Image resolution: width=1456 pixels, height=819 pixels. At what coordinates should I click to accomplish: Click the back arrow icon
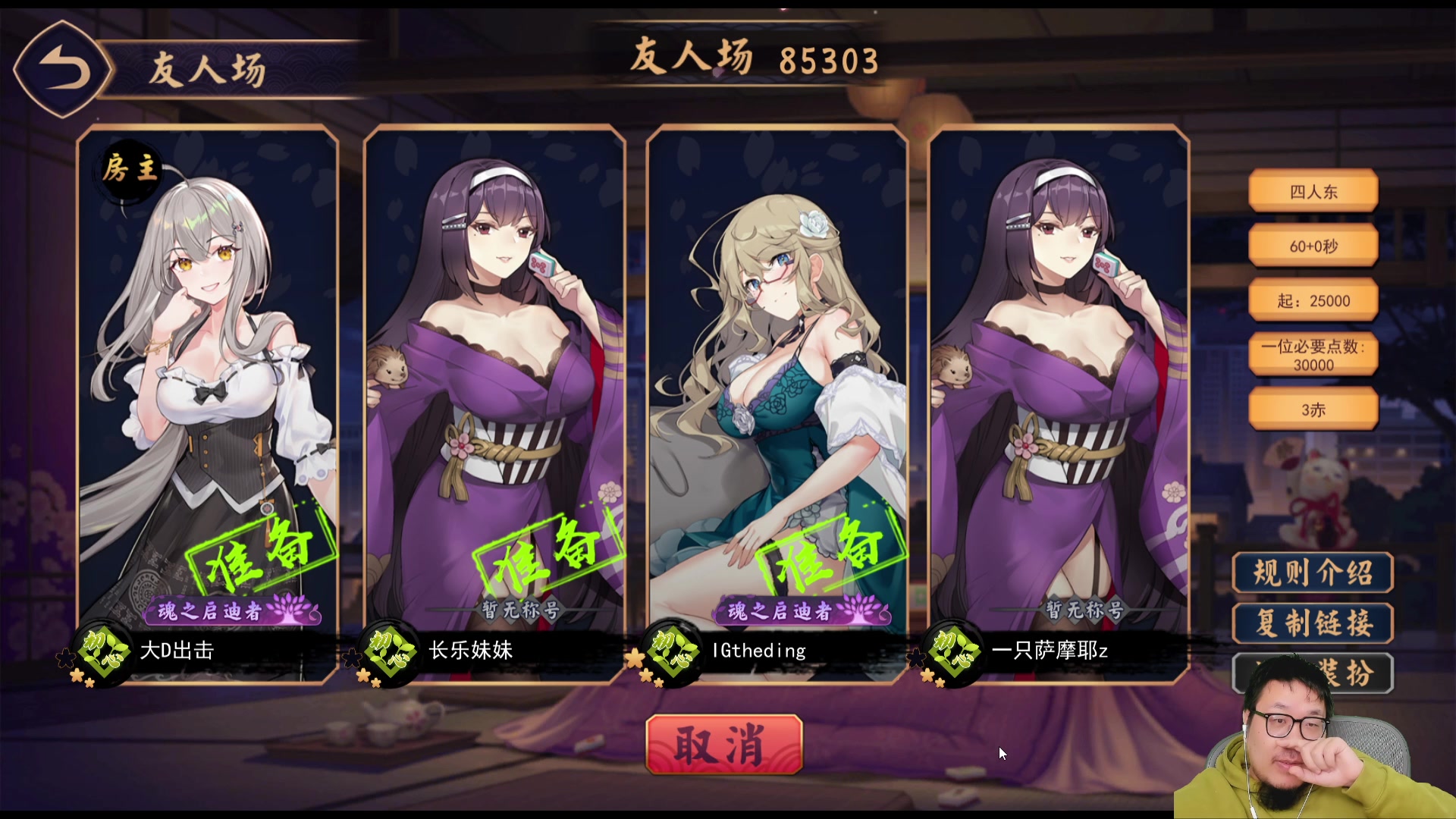[64, 70]
